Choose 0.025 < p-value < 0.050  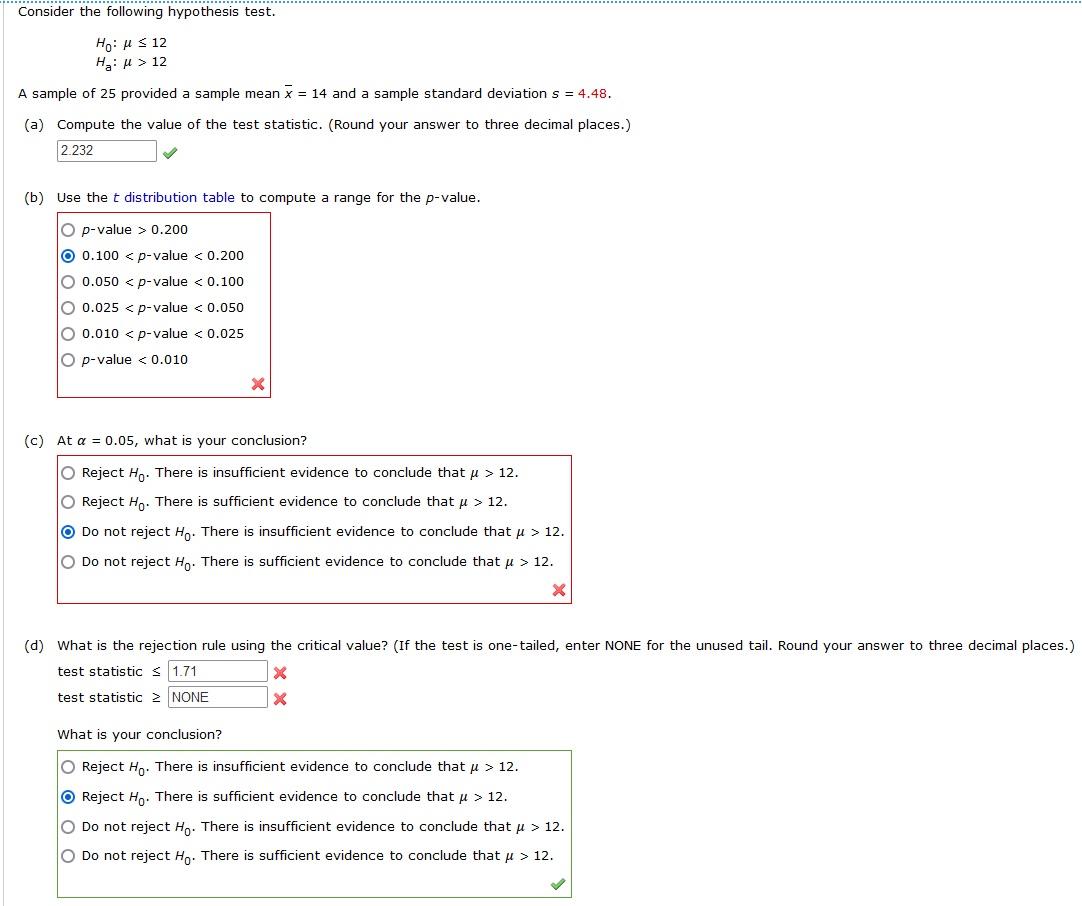(66, 307)
